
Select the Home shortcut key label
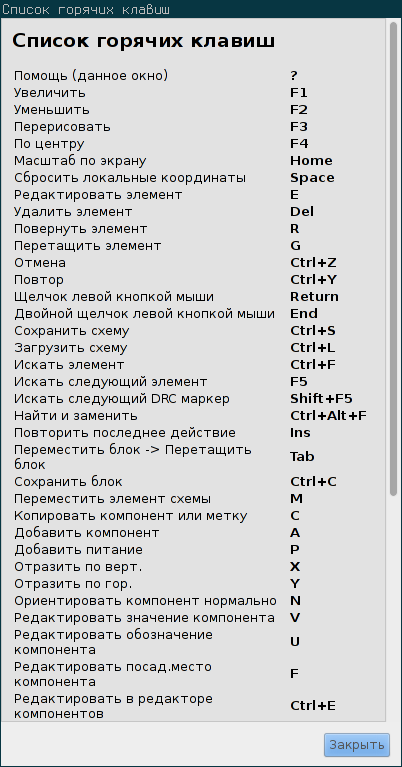click(311, 161)
